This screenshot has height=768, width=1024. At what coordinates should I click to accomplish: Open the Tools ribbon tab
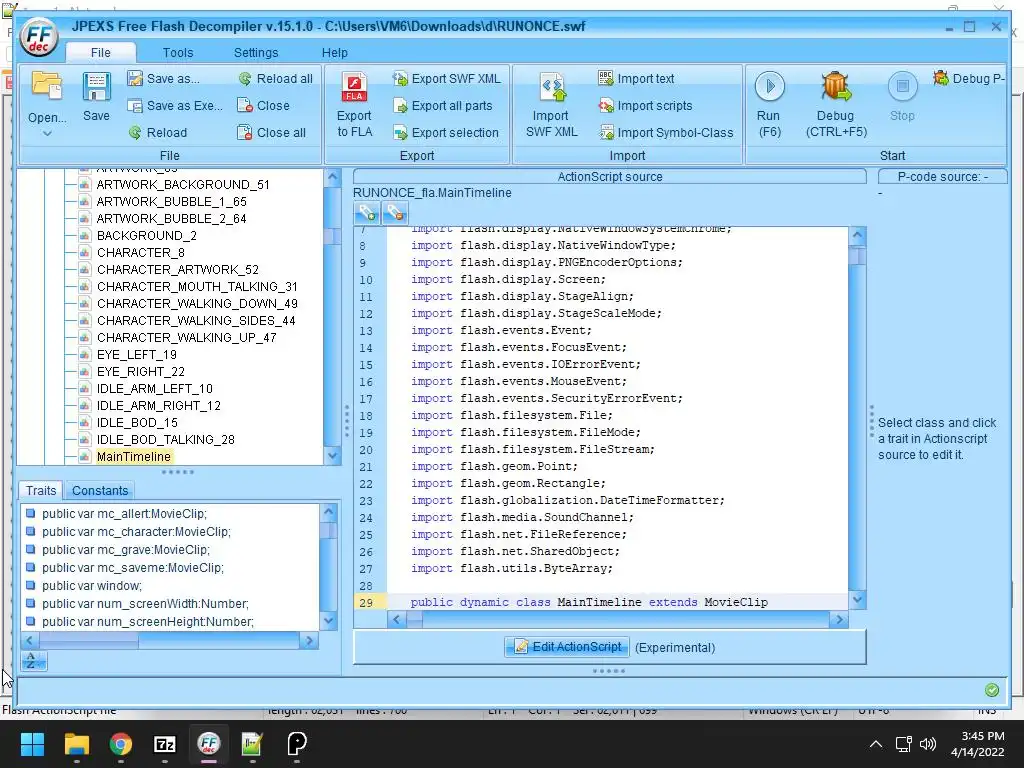click(178, 53)
